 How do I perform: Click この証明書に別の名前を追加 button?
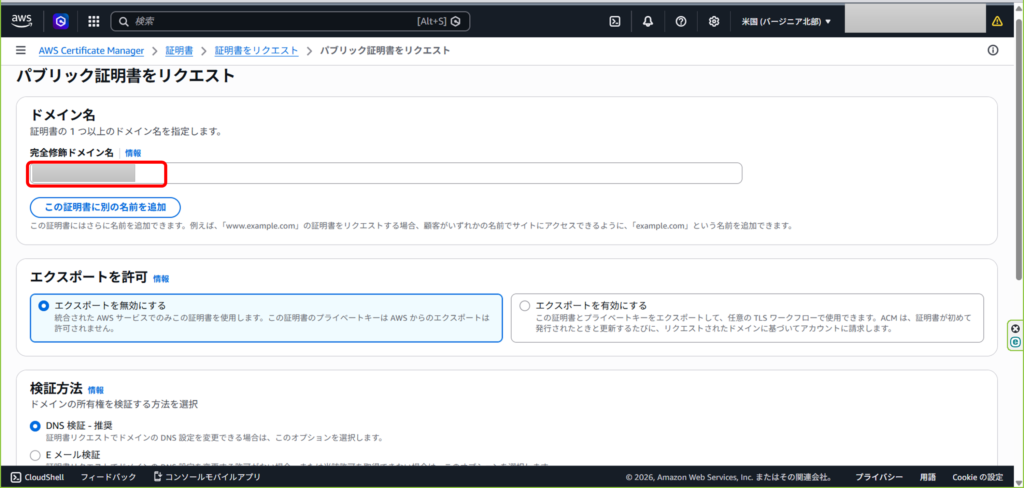click(105, 207)
